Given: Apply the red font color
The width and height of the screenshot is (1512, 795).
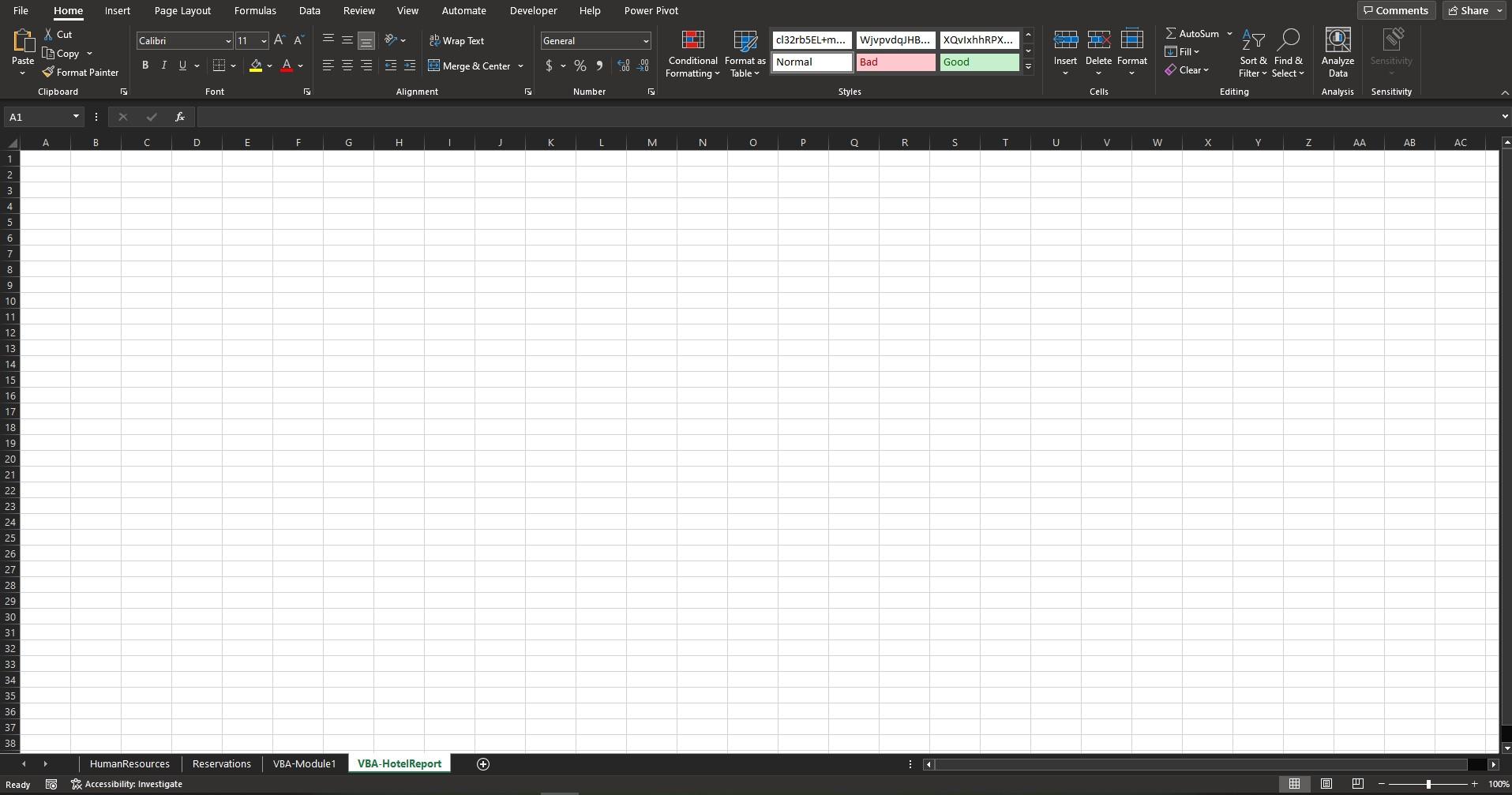Looking at the screenshot, I should pyautogui.click(x=287, y=66).
